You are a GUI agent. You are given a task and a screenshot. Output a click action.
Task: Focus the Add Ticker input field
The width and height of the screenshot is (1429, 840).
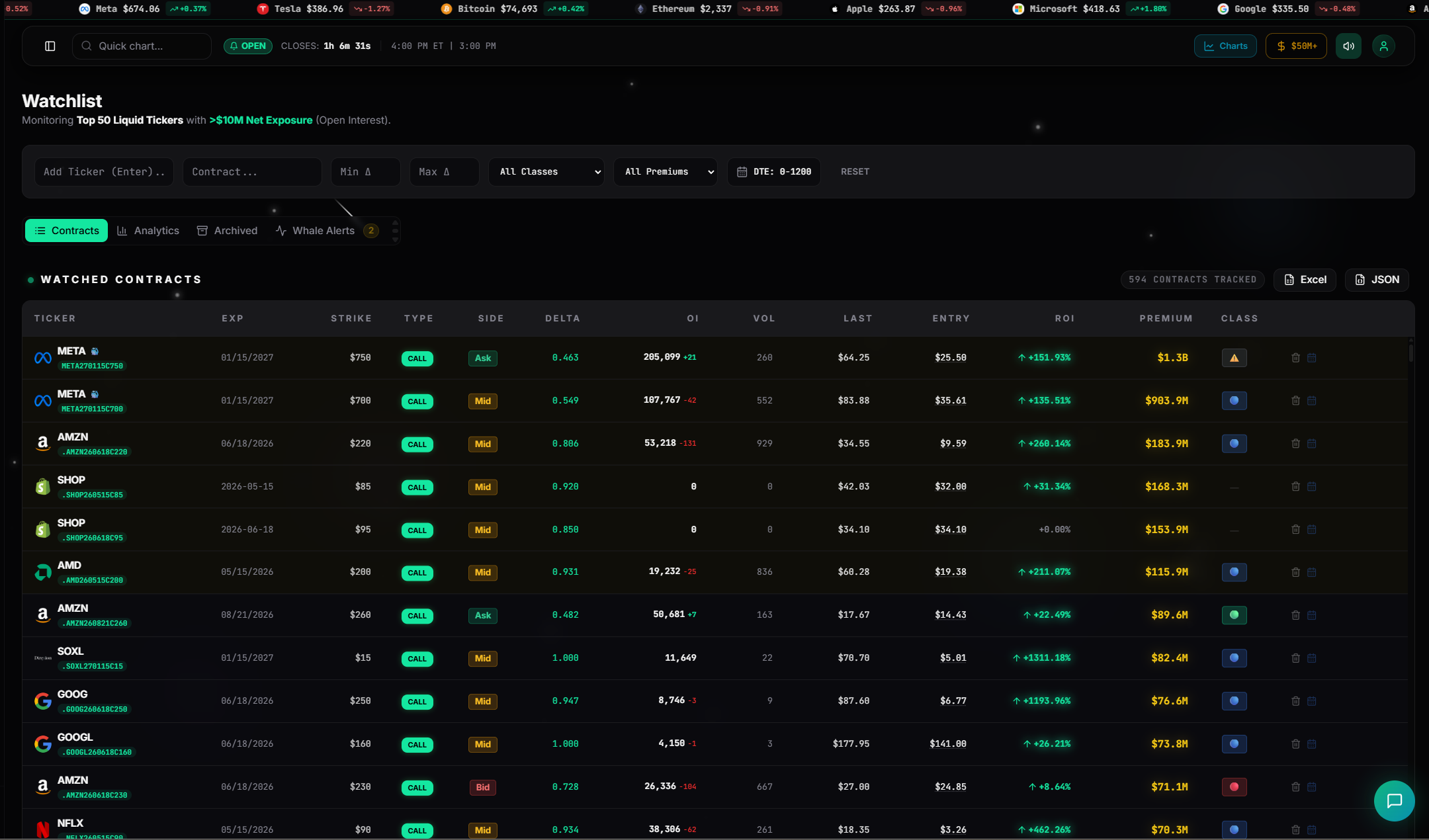[104, 172]
